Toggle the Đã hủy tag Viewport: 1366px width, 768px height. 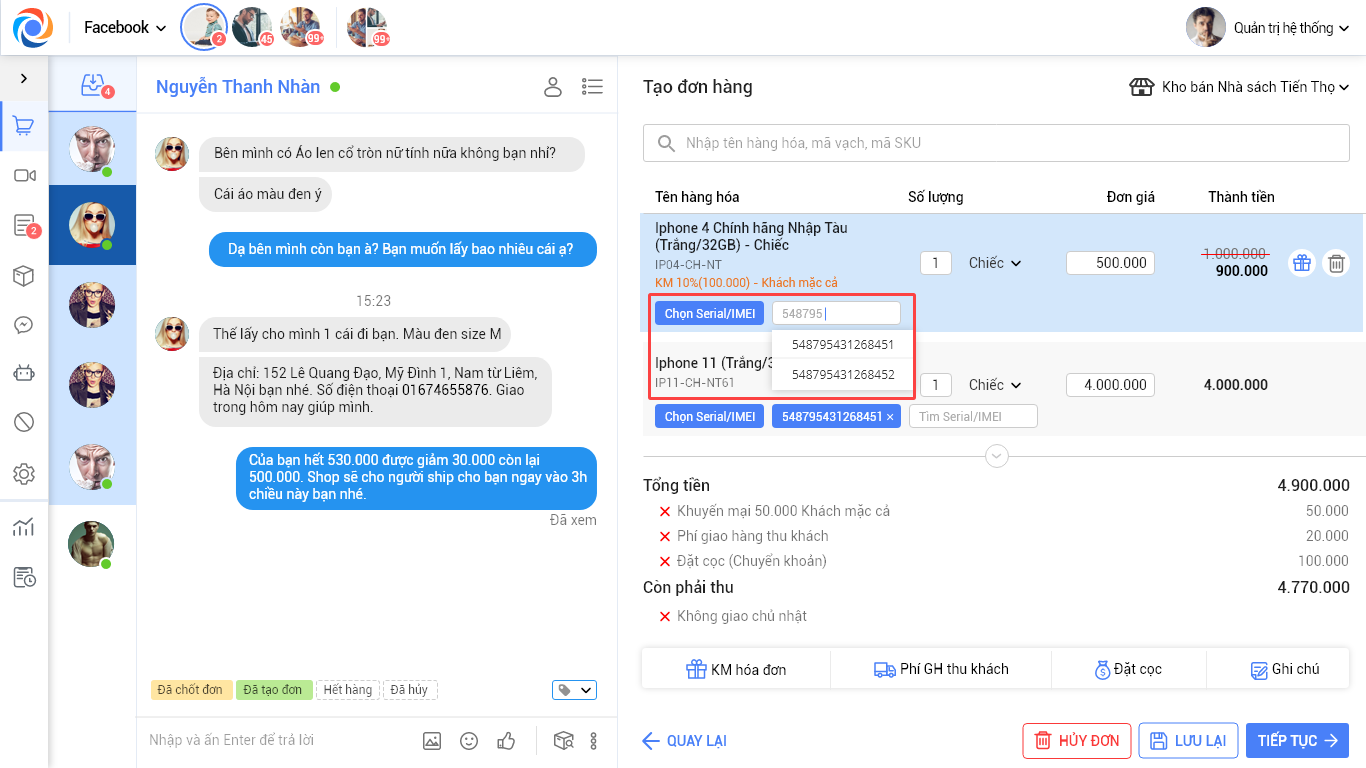point(410,690)
